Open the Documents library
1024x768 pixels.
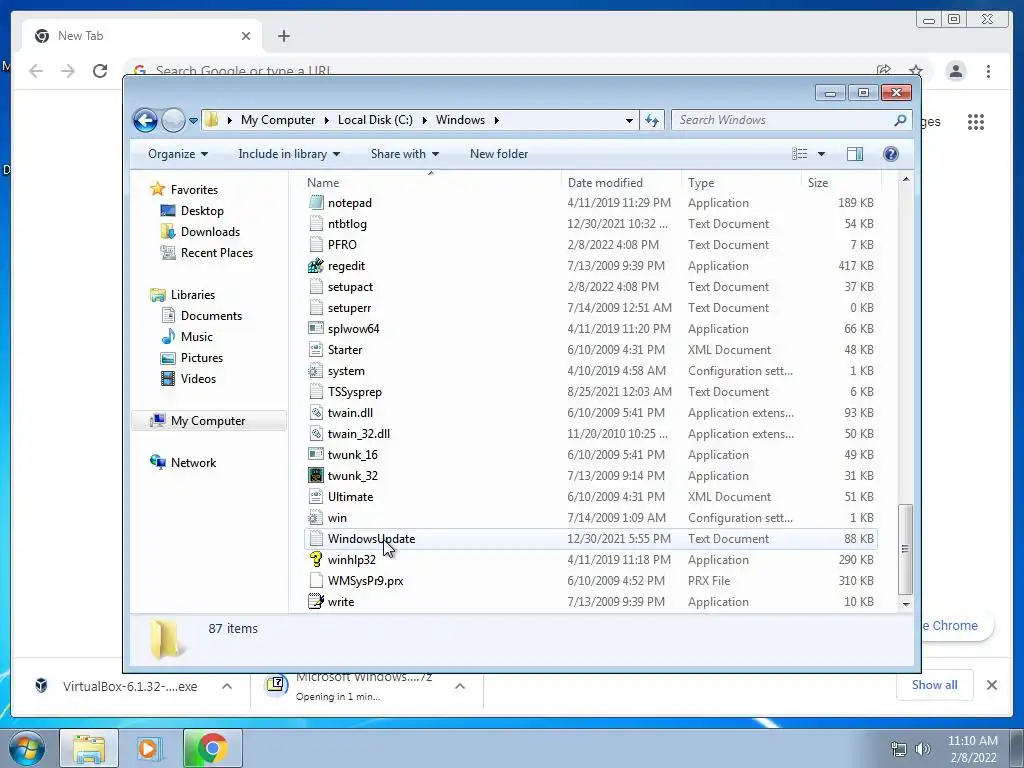[211, 316]
